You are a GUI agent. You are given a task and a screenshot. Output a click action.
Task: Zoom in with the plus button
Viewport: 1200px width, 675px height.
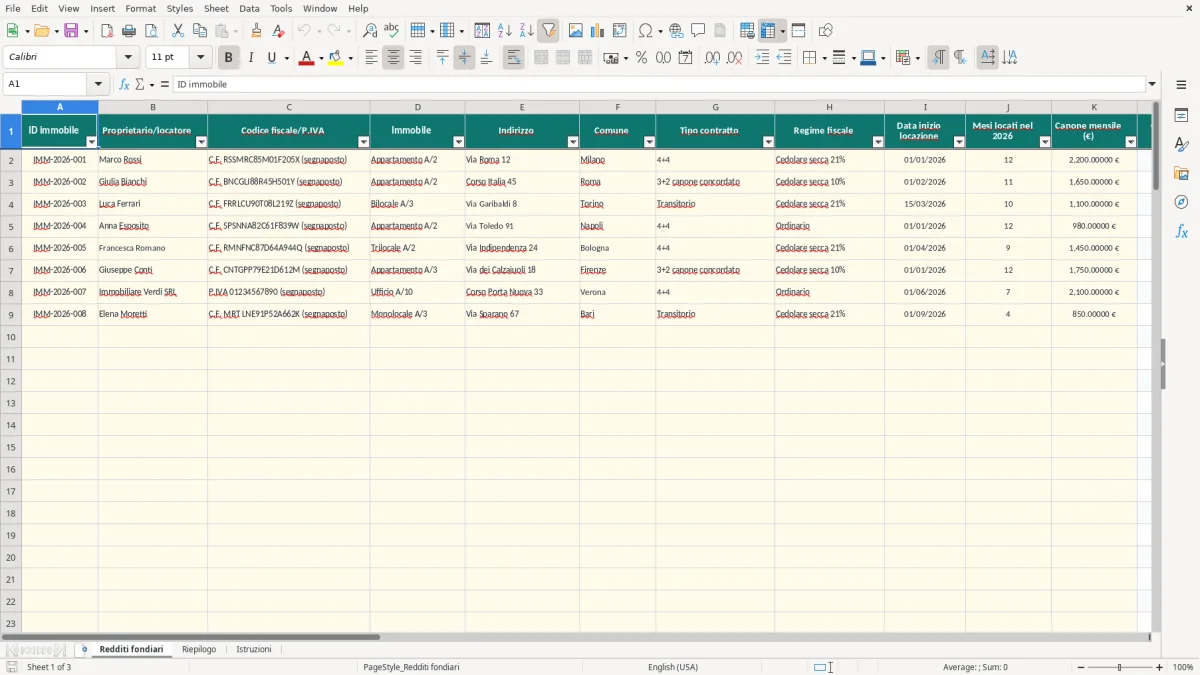[1160, 667]
